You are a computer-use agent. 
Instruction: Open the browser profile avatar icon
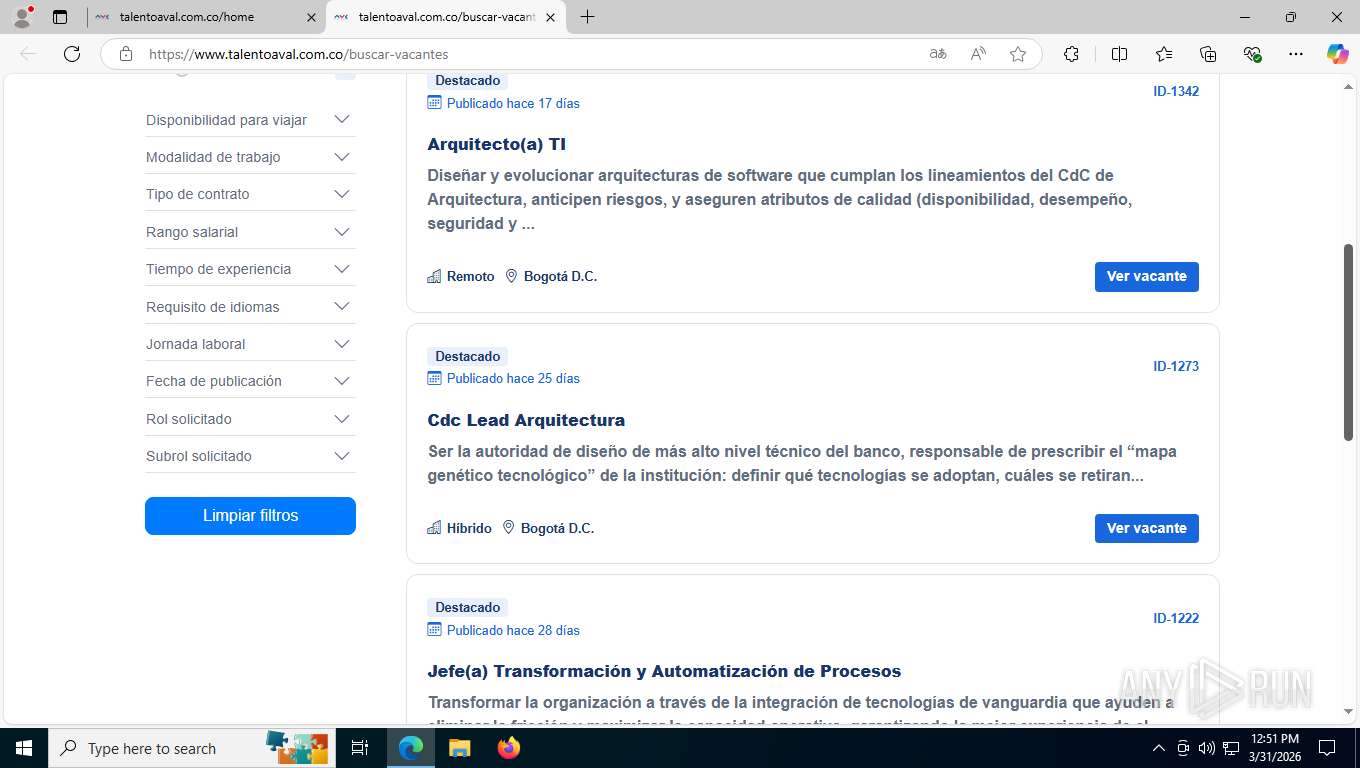[22, 17]
